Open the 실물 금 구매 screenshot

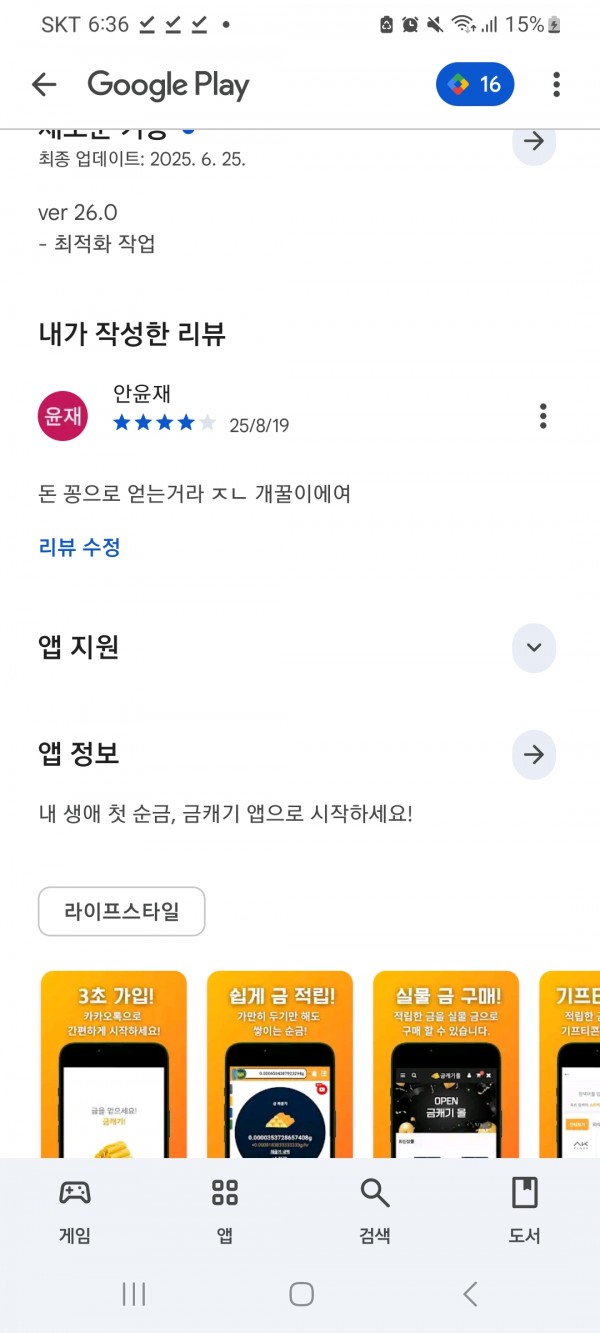click(446, 1064)
